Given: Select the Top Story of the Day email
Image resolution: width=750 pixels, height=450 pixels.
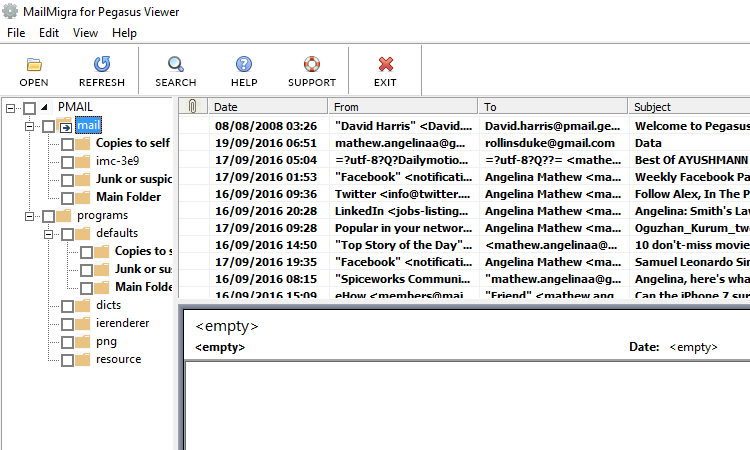Looking at the screenshot, I should 464,245.
